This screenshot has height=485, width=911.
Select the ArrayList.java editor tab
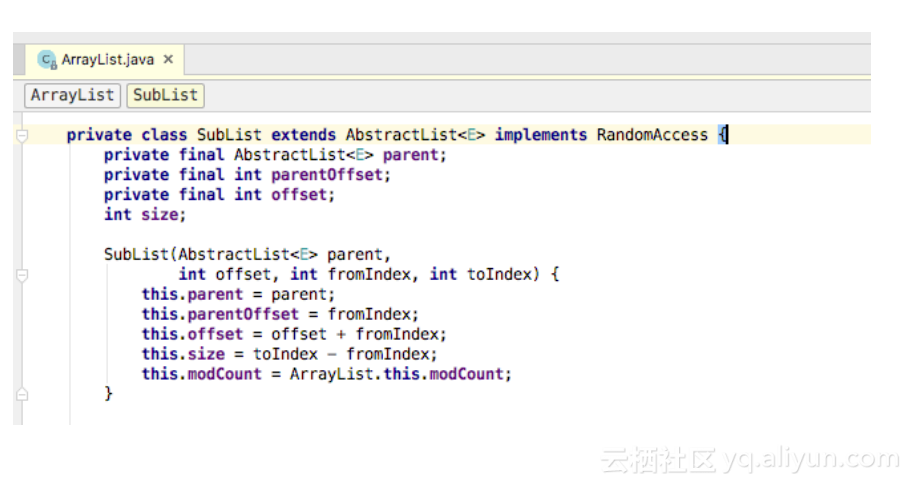click(x=105, y=60)
